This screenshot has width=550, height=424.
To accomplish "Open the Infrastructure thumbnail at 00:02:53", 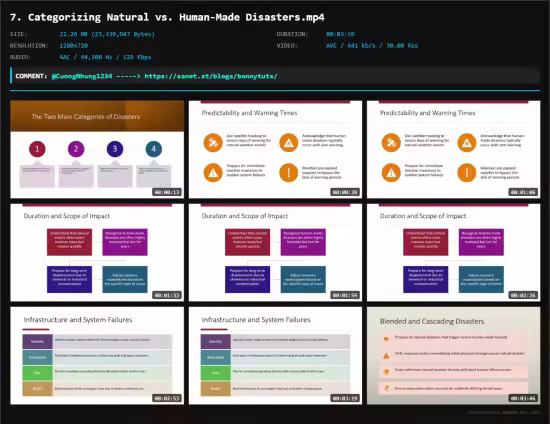I will (97, 356).
